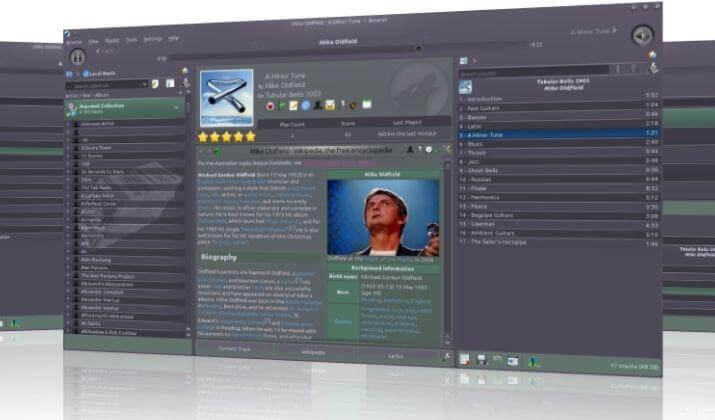Click the previous track label beside play button
The height and width of the screenshot is (420, 715).
(x=105, y=52)
